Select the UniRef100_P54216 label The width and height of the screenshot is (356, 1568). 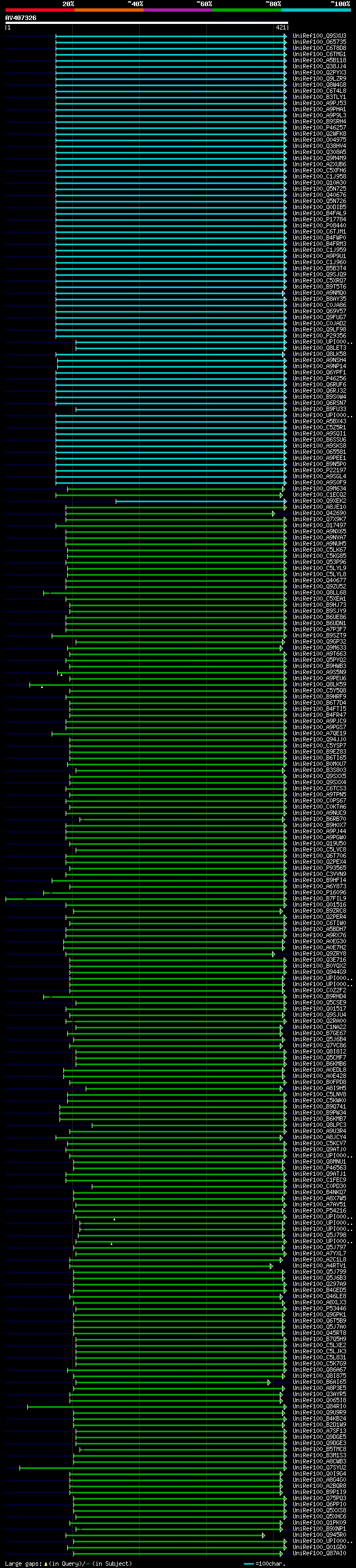point(319,1211)
